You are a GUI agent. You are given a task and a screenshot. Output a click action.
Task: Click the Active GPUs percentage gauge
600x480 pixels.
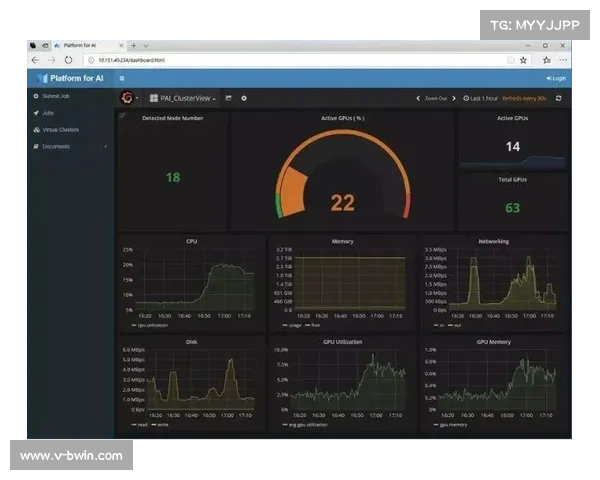click(x=342, y=174)
